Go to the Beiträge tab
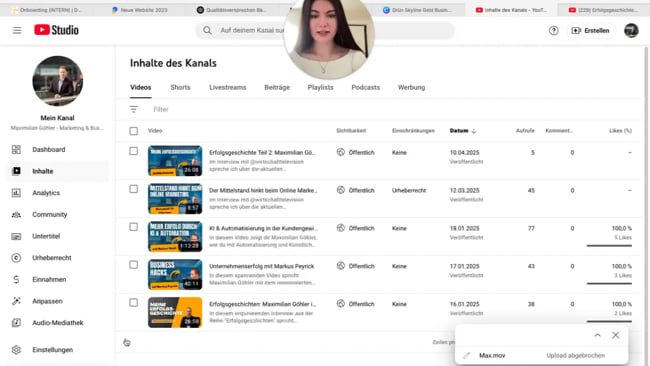The height and width of the screenshot is (366, 650). click(277, 87)
